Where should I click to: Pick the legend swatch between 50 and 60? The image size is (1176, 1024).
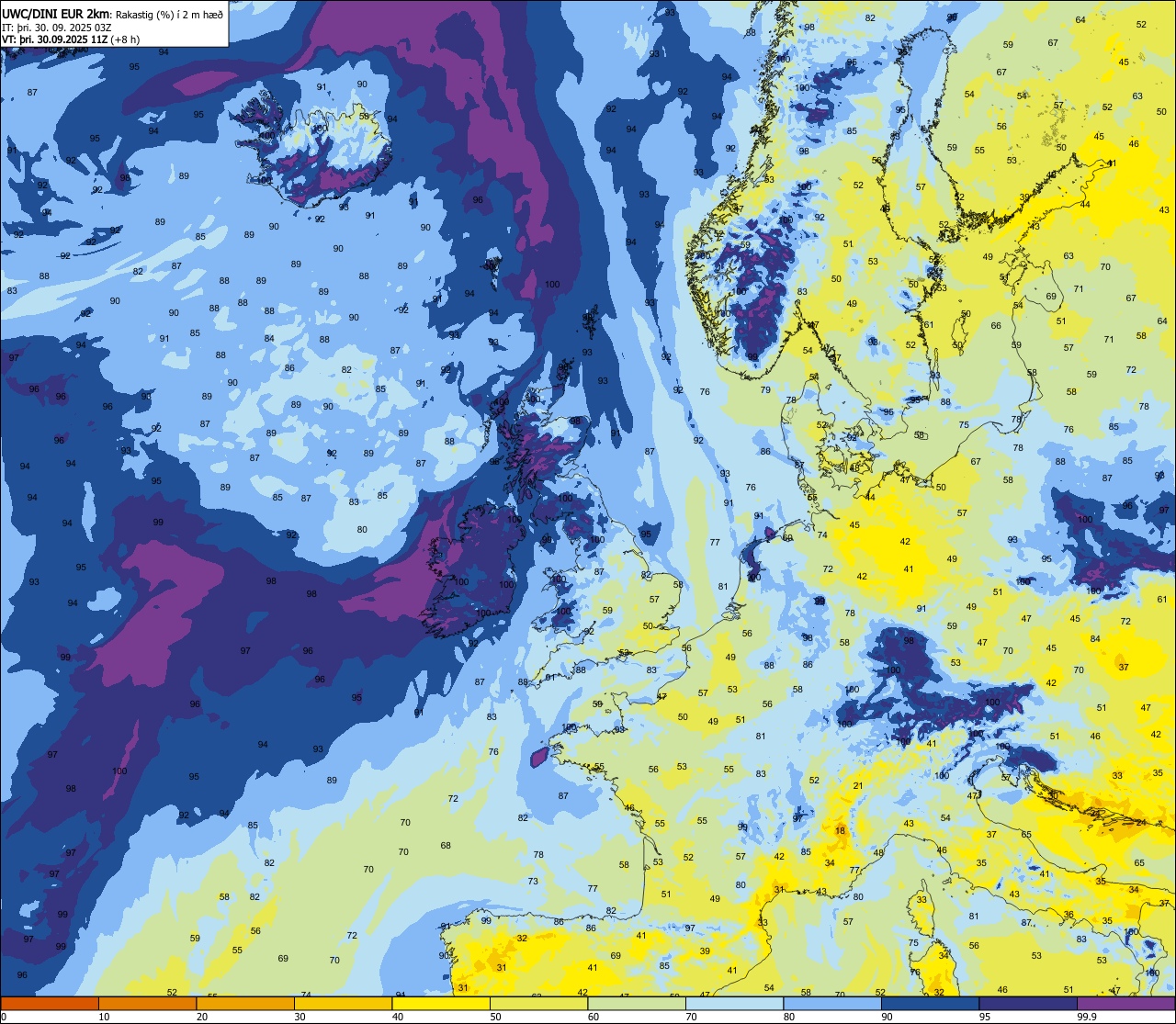(x=538, y=1003)
